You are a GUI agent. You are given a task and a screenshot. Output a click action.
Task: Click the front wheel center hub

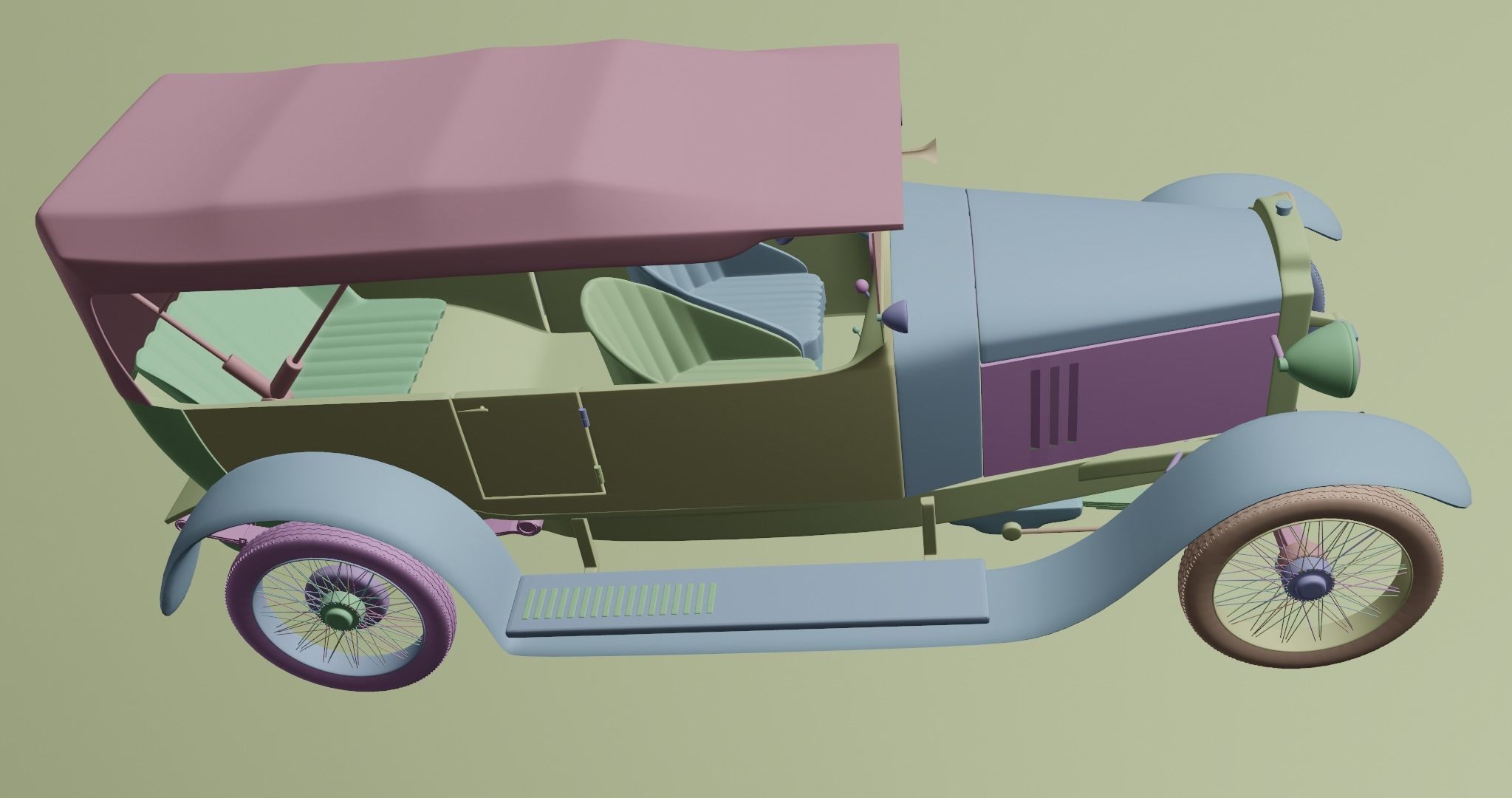(x=1313, y=585)
